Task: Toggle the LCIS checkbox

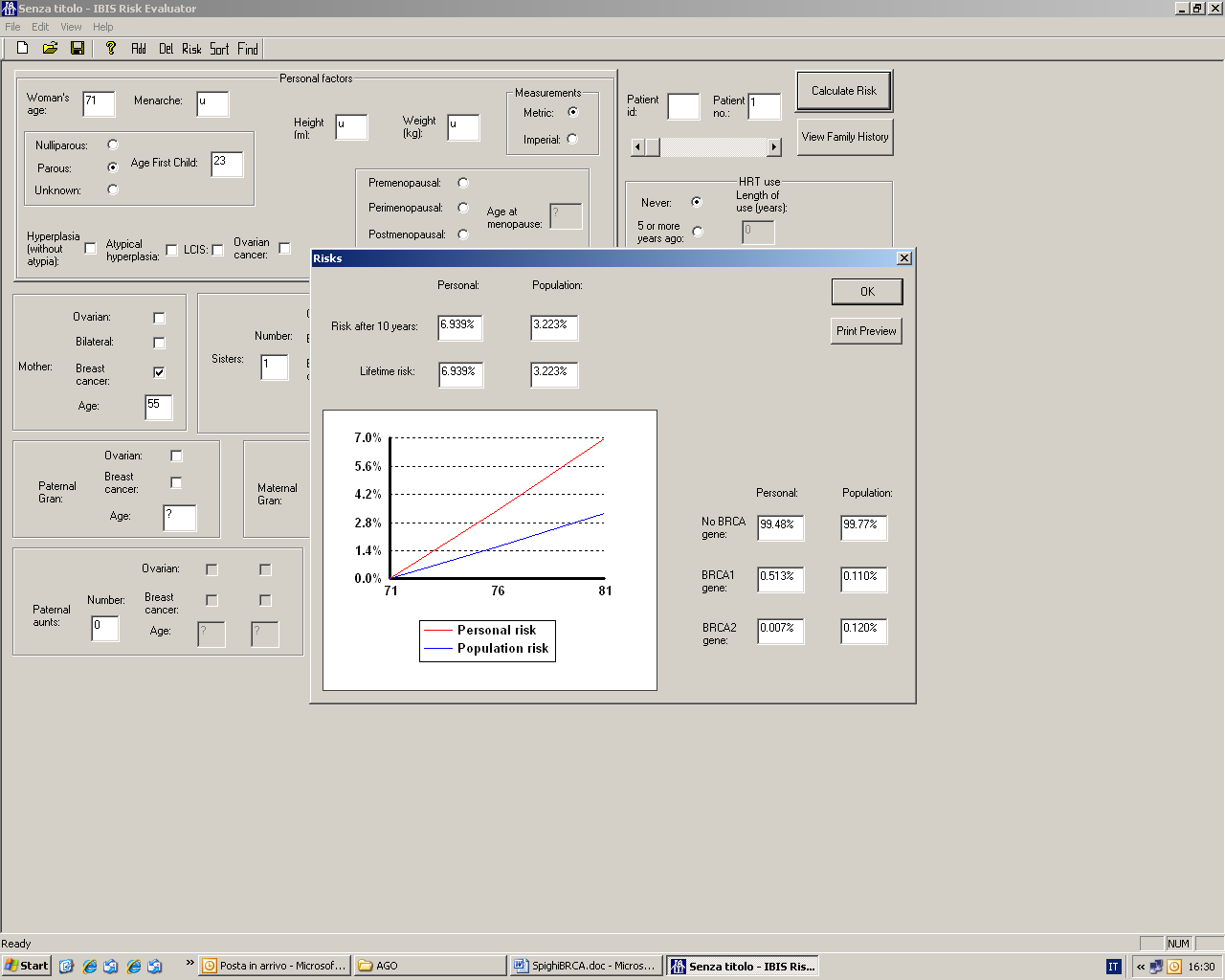Action: click(x=217, y=250)
